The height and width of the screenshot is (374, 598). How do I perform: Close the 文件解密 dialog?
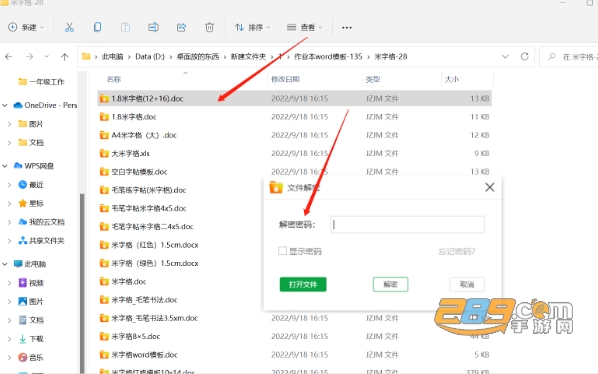pos(490,187)
